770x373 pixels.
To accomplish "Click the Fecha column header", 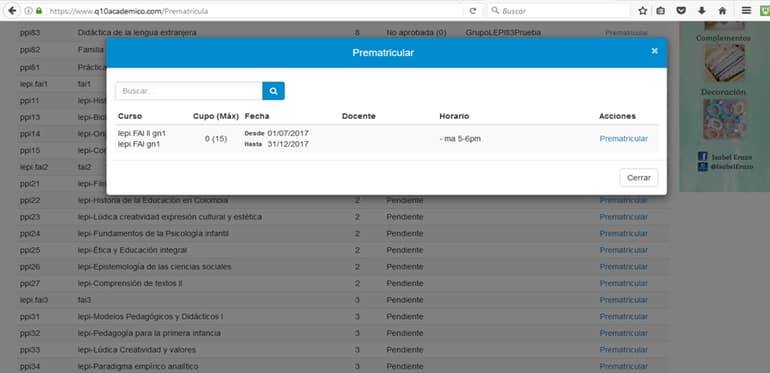I will (257, 116).
